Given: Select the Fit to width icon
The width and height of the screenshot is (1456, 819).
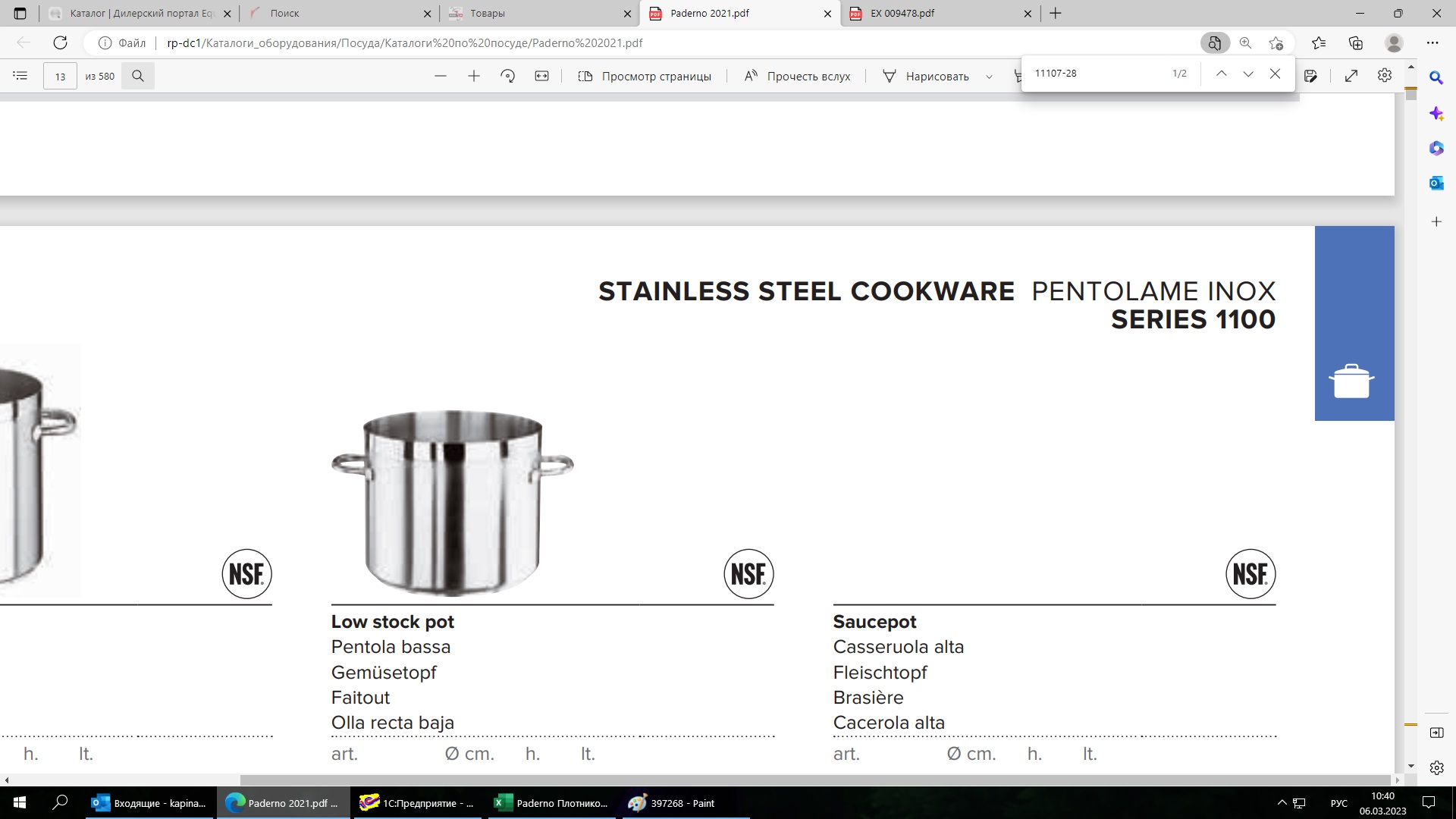Looking at the screenshot, I should pos(542,76).
